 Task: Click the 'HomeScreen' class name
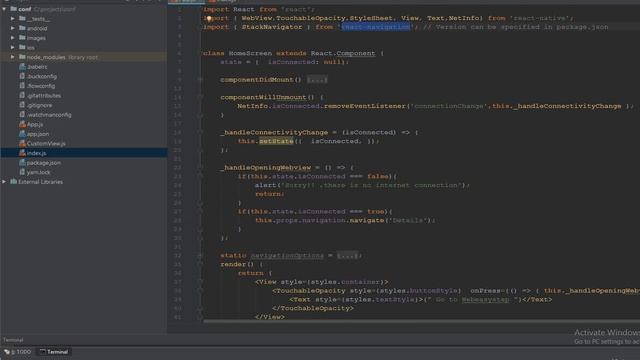click(250, 53)
